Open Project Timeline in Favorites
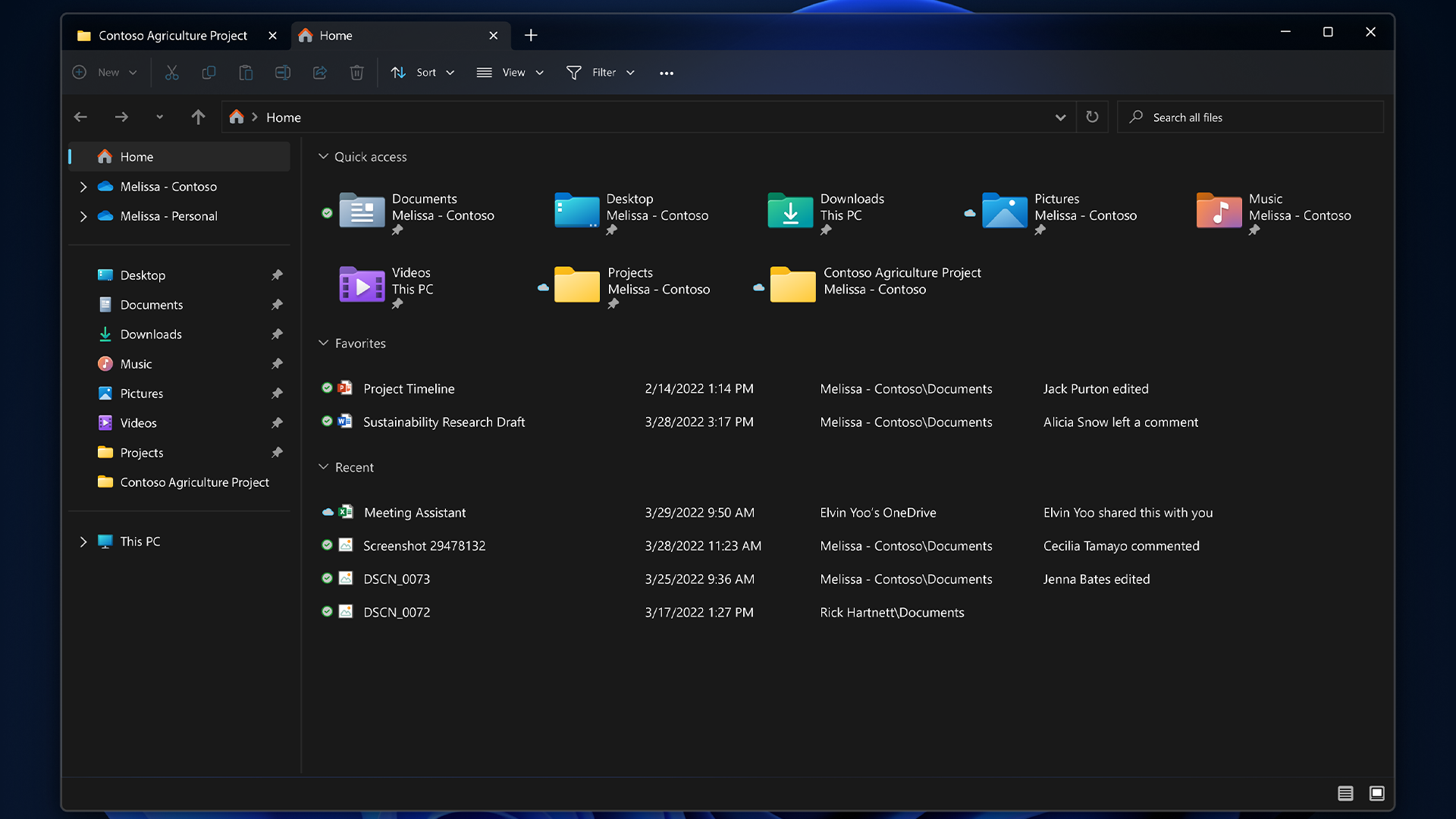The width and height of the screenshot is (1456, 819). [x=408, y=388]
